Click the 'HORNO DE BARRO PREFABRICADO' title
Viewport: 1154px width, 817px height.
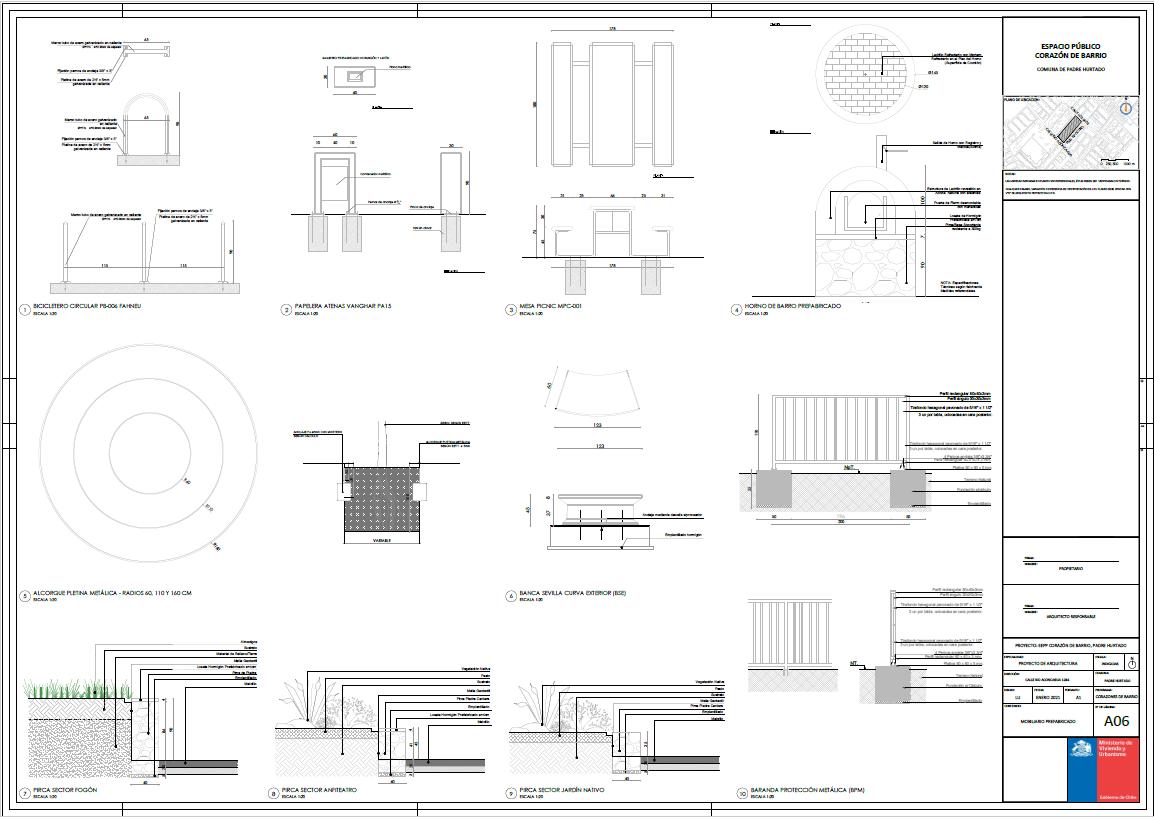pos(792,306)
